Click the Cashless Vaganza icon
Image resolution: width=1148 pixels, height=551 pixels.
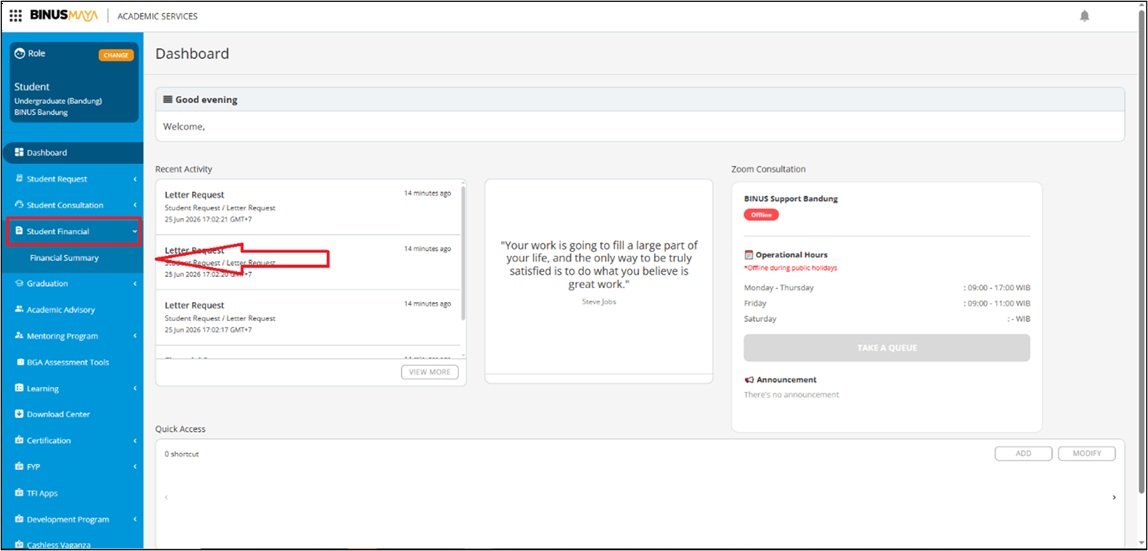coord(20,545)
